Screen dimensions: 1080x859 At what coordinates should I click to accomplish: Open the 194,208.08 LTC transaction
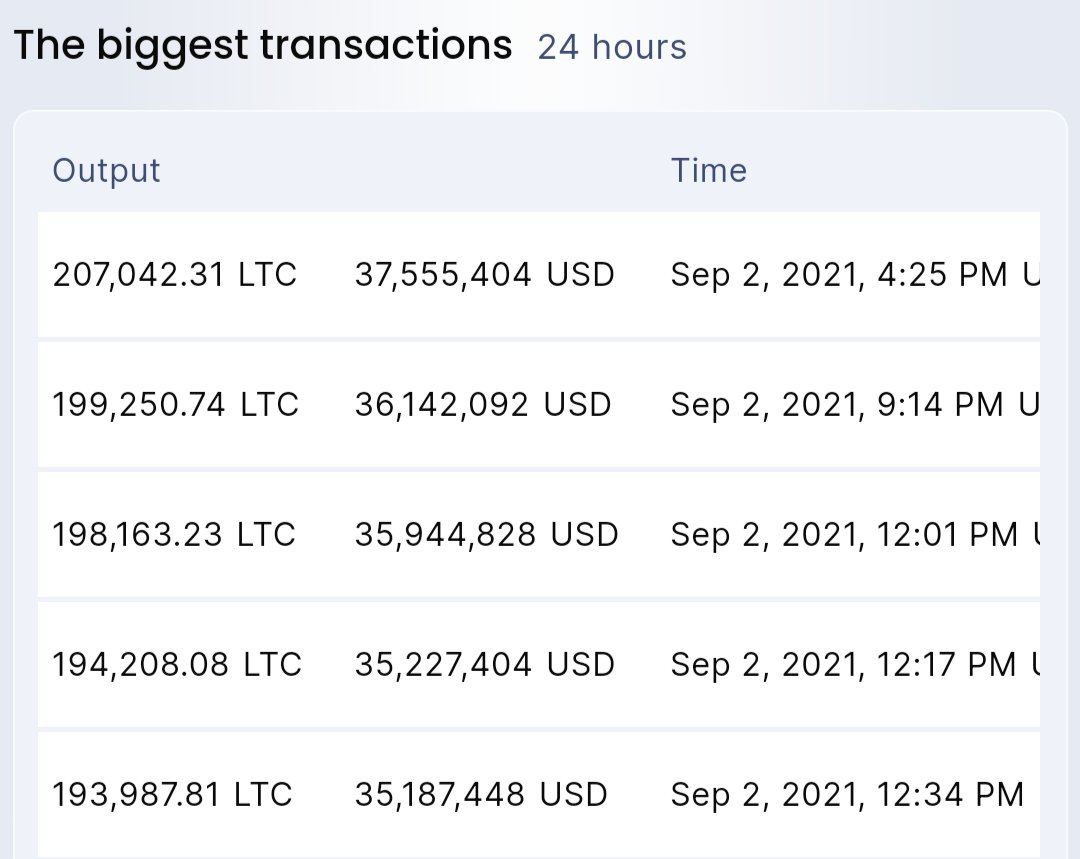point(177,664)
